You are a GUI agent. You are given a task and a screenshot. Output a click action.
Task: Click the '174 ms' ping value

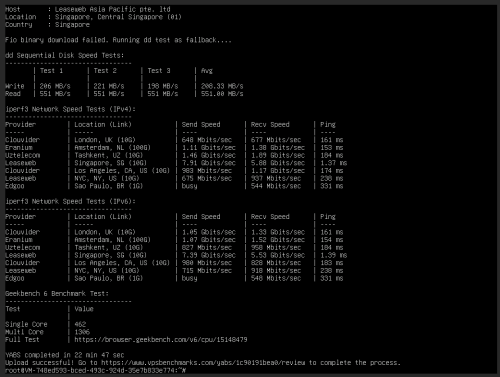click(x=332, y=171)
